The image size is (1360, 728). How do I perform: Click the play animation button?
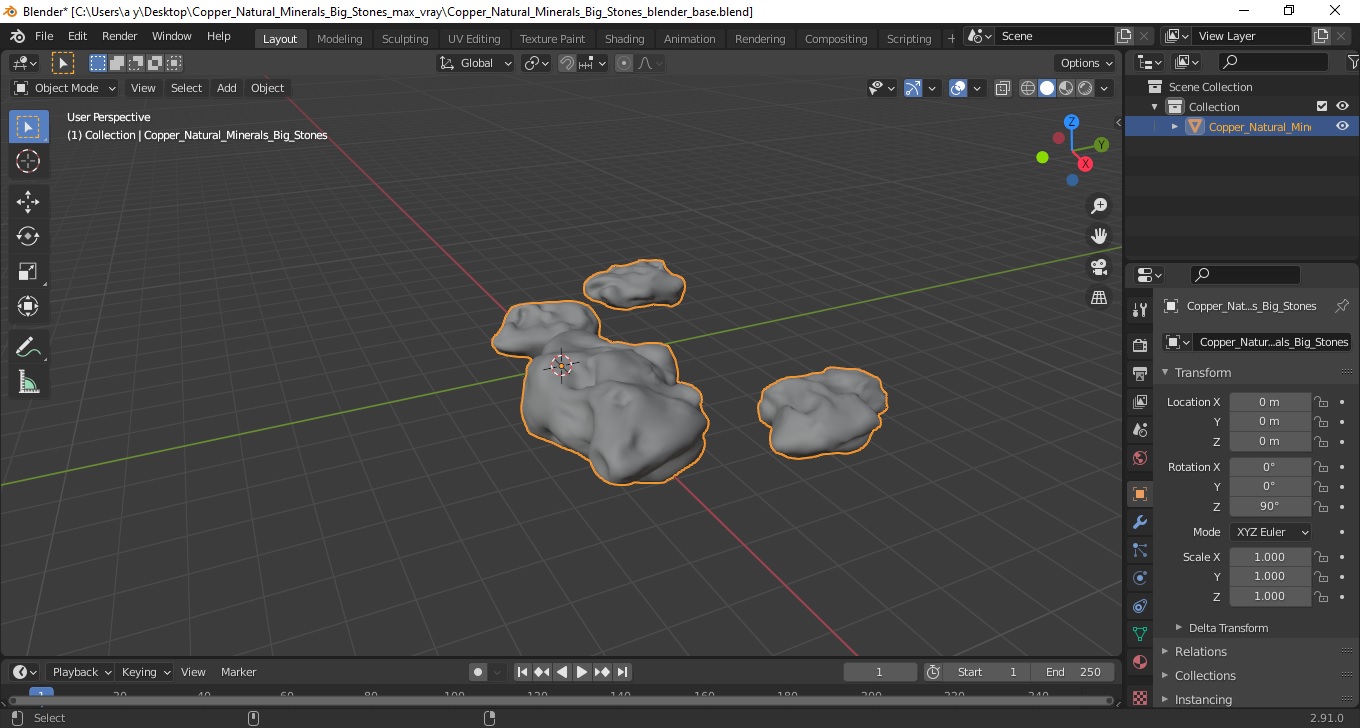(582, 672)
